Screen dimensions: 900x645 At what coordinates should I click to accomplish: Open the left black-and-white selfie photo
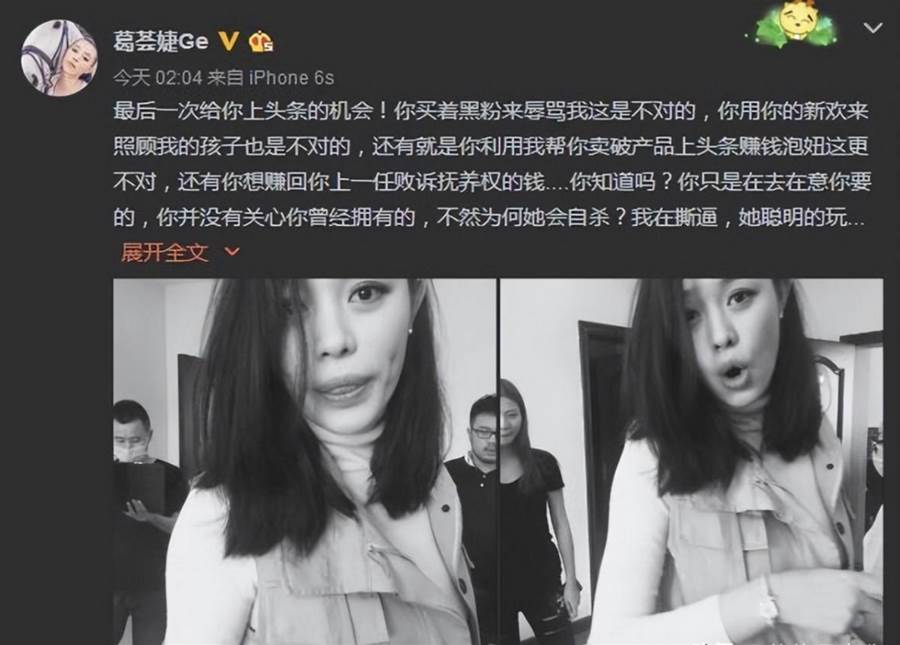coord(305,461)
